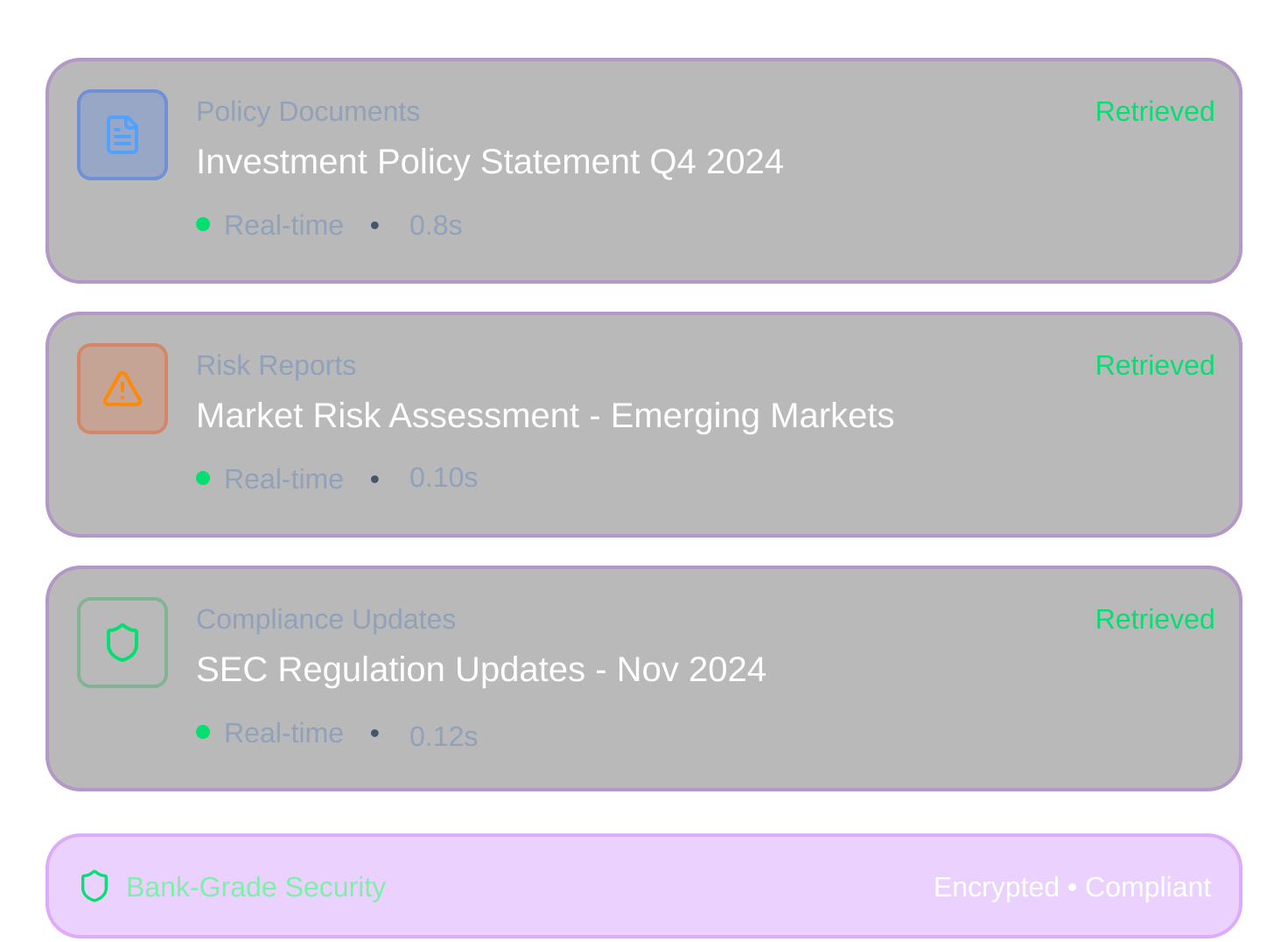
Task: Click the green real-time dot on Policy Documents
Action: 203,224
